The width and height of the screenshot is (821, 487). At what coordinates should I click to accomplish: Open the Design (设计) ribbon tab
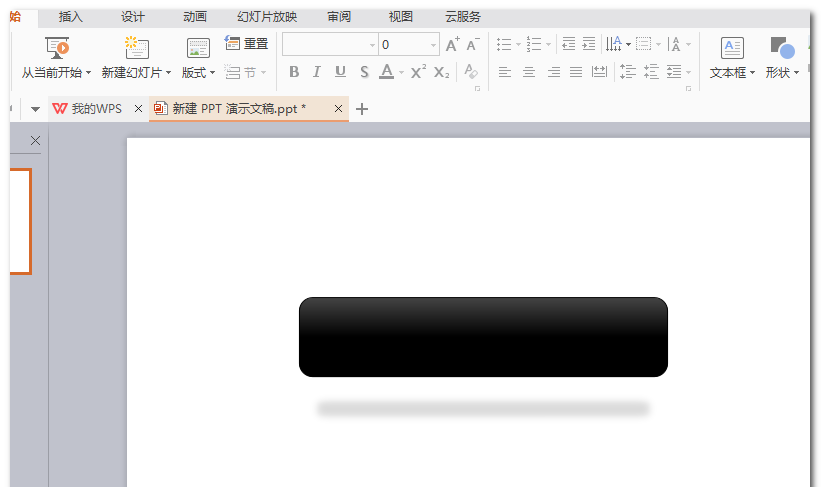point(132,17)
